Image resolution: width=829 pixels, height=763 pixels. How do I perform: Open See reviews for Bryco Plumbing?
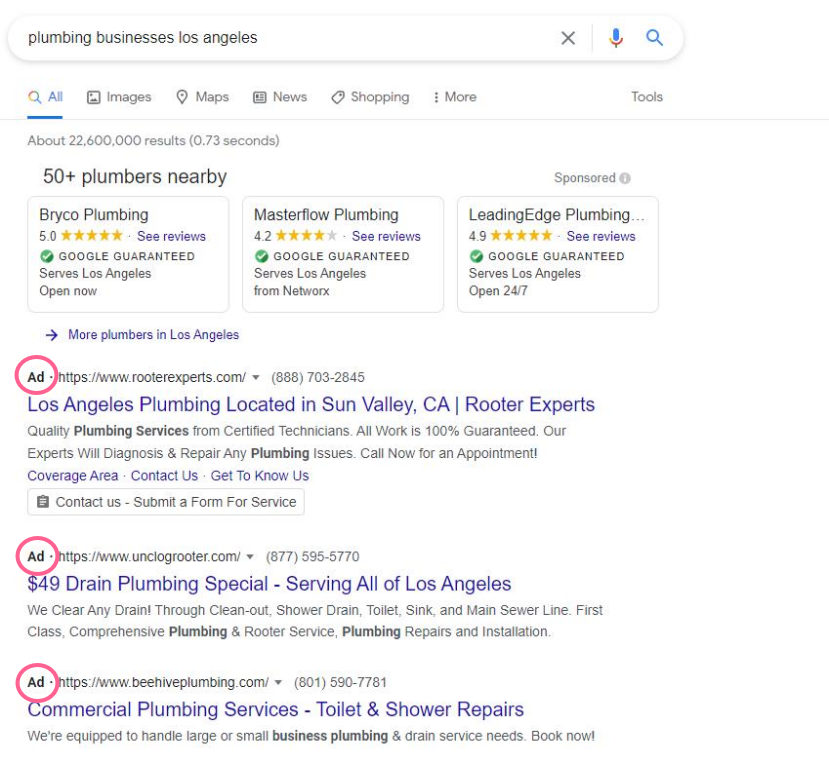[x=171, y=236]
